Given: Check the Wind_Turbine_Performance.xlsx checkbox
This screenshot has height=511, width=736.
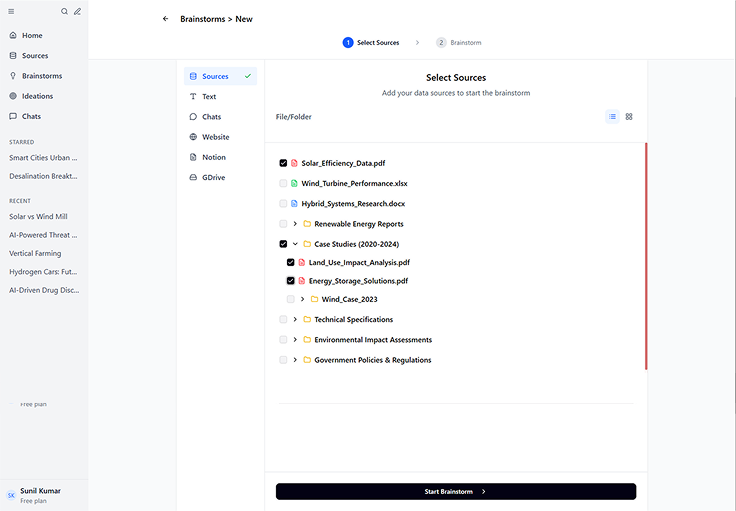Looking at the screenshot, I should [x=284, y=184].
